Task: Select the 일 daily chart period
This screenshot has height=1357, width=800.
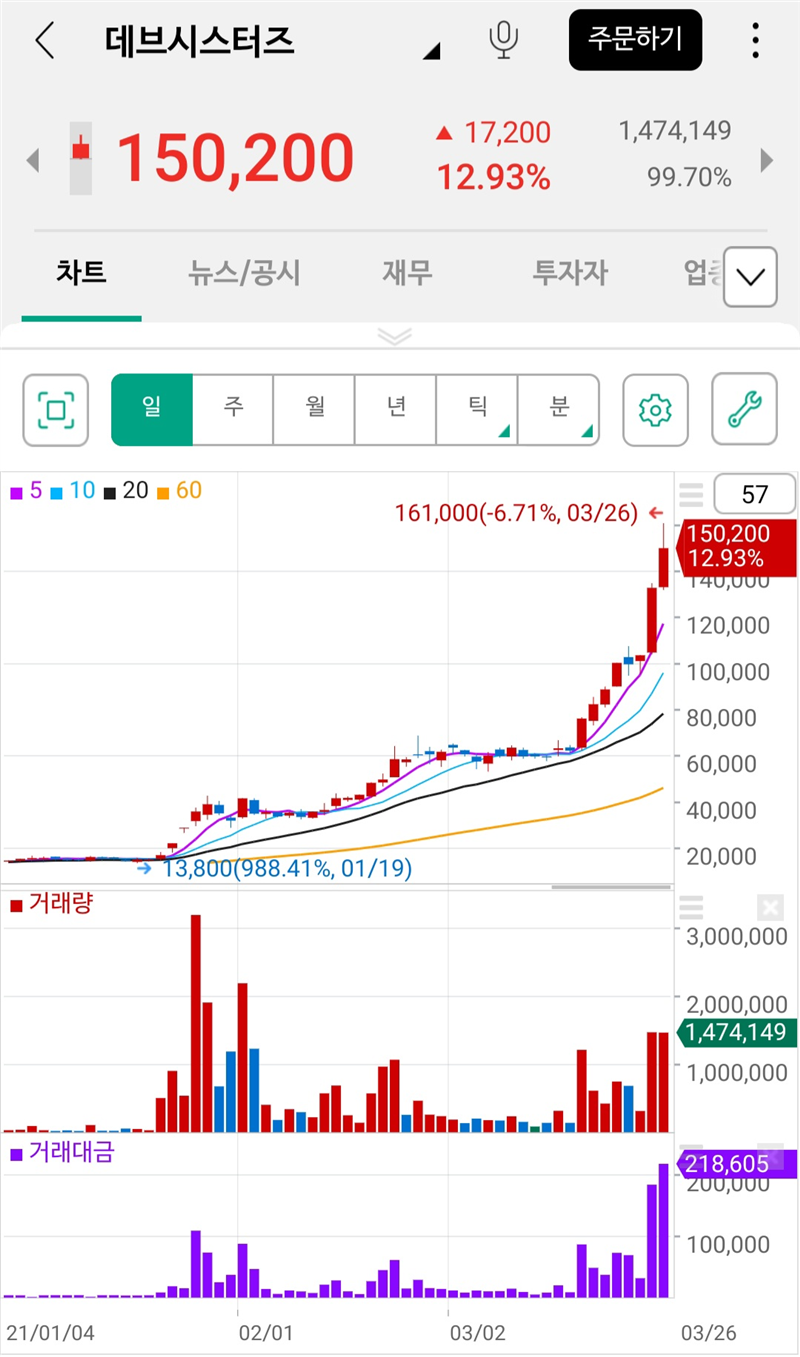Action: pyautogui.click(x=152, y=409)
